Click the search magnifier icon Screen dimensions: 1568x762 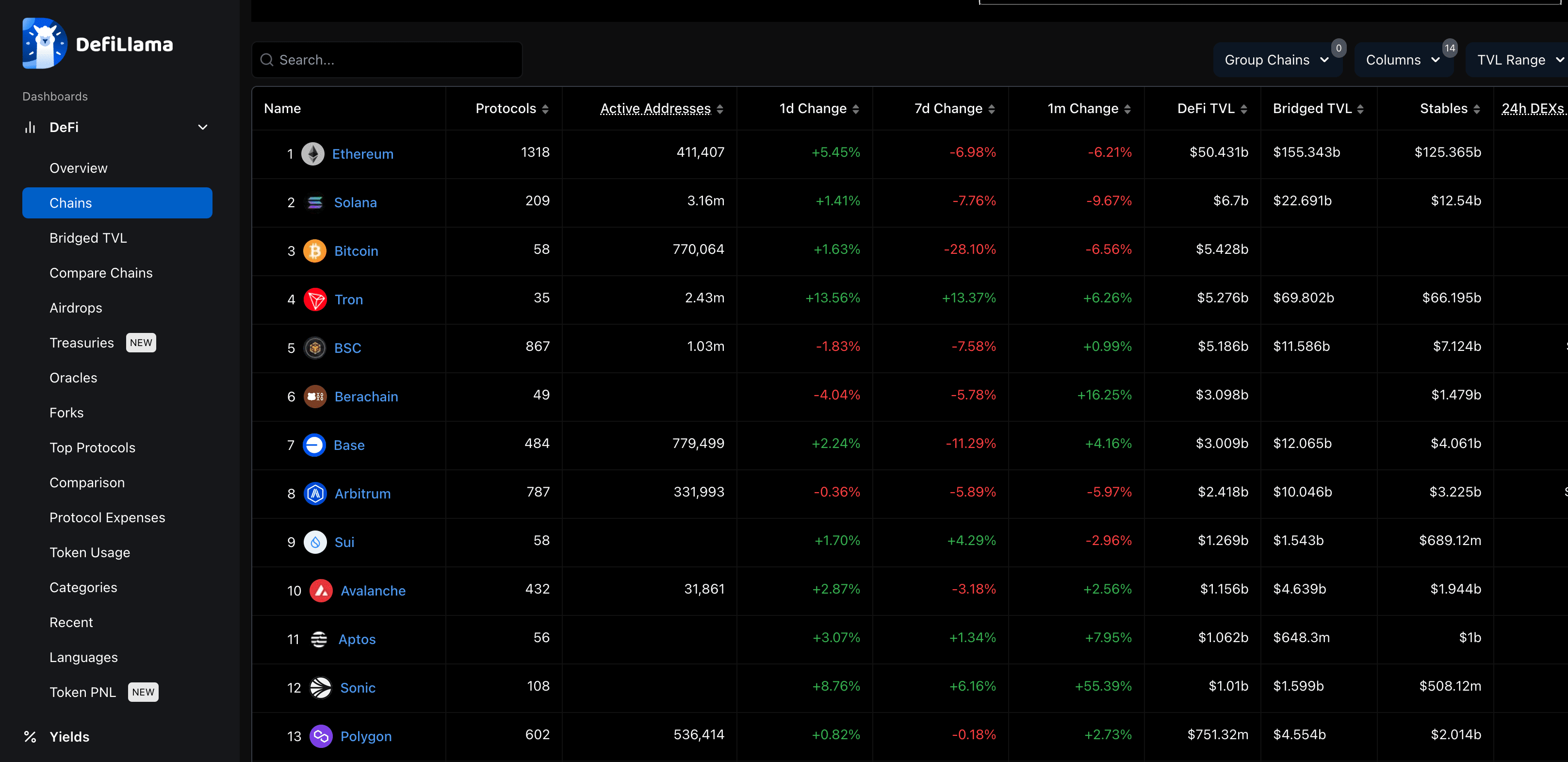tap(267, 60)
